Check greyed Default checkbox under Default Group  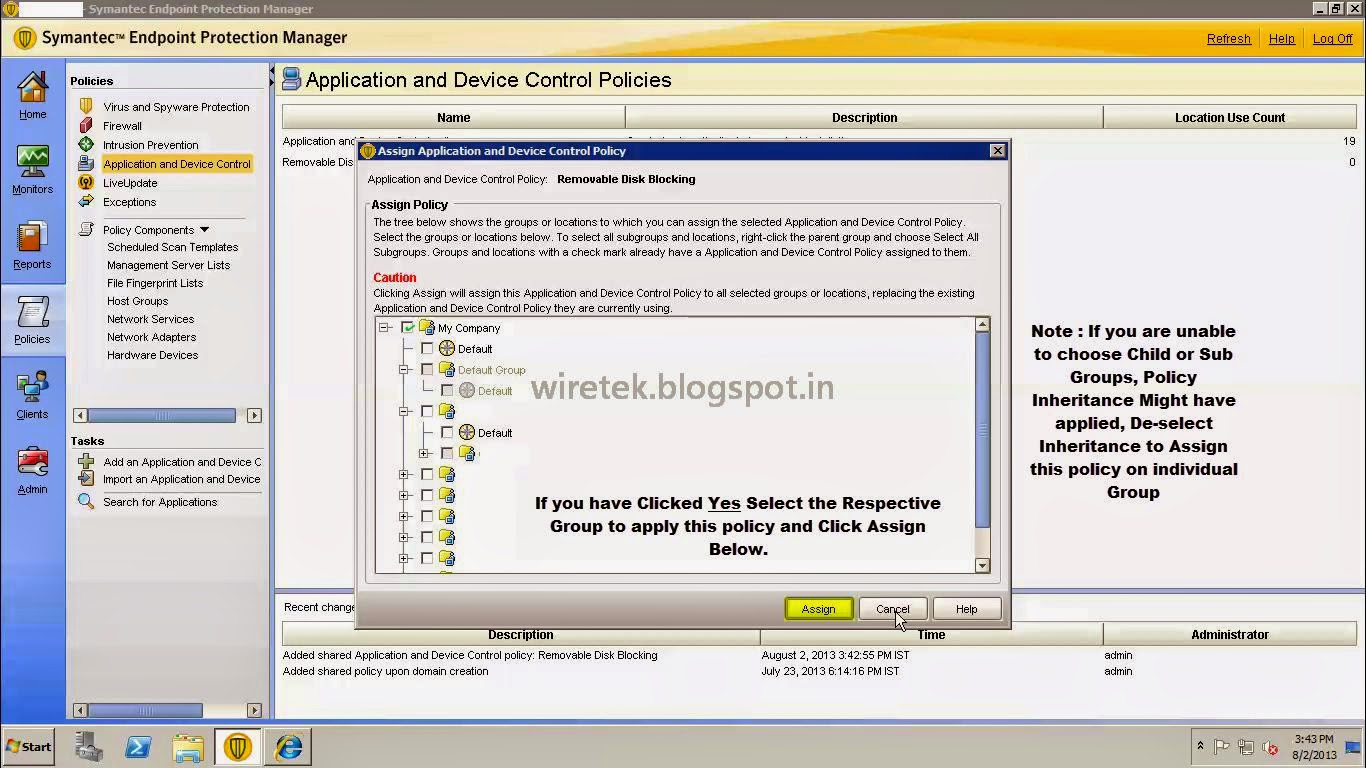point(447,390)
